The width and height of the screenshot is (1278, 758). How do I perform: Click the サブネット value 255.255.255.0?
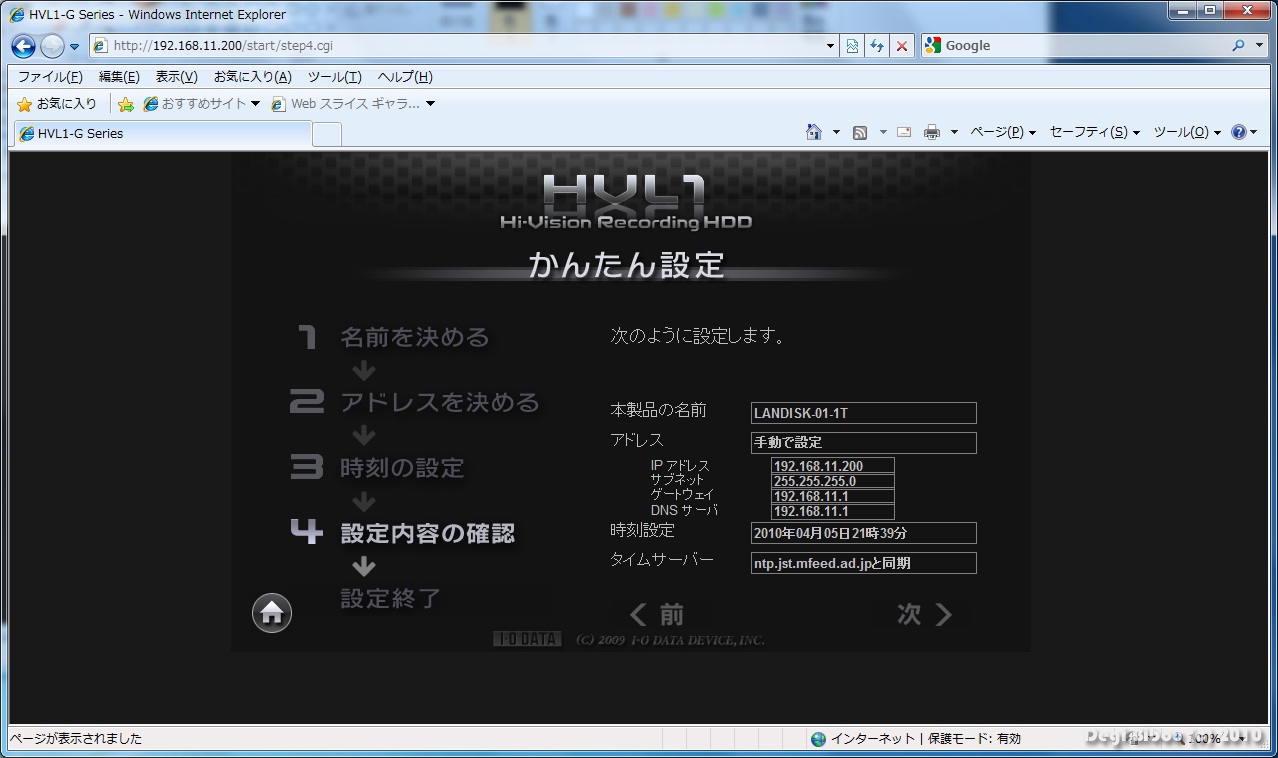(833, 481)
